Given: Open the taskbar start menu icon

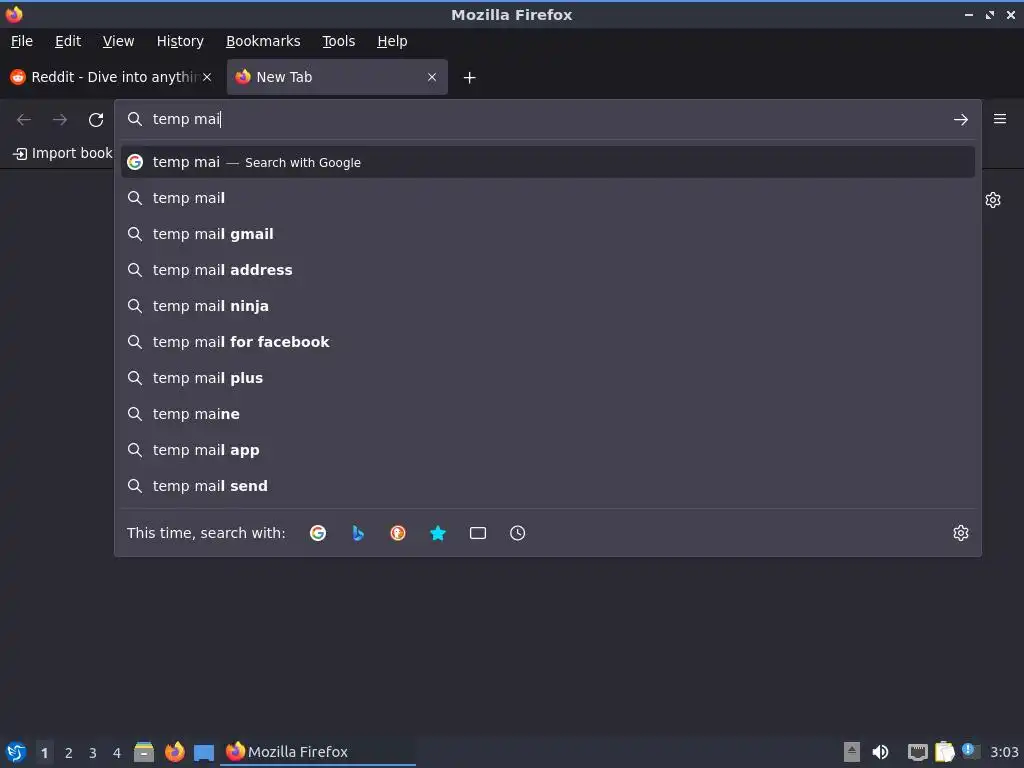Looking at the screenshot, I should point(16,752).
